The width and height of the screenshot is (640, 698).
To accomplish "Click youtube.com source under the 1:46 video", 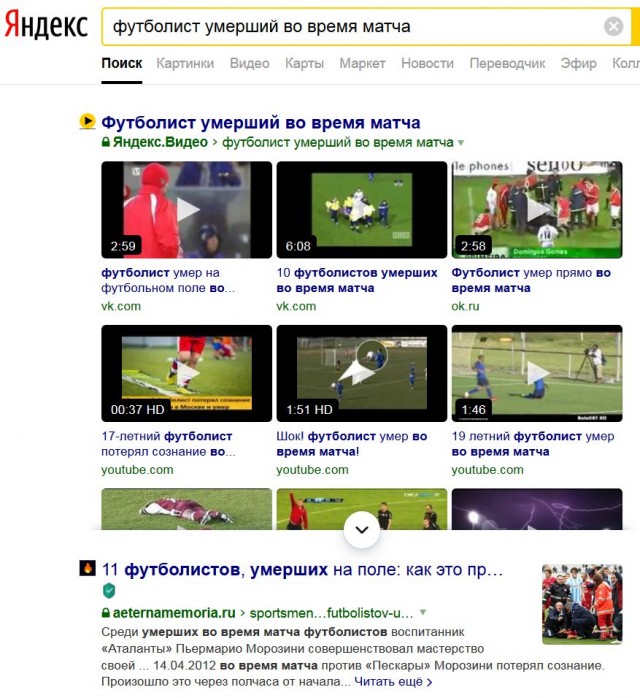I will tap(487, 470).
